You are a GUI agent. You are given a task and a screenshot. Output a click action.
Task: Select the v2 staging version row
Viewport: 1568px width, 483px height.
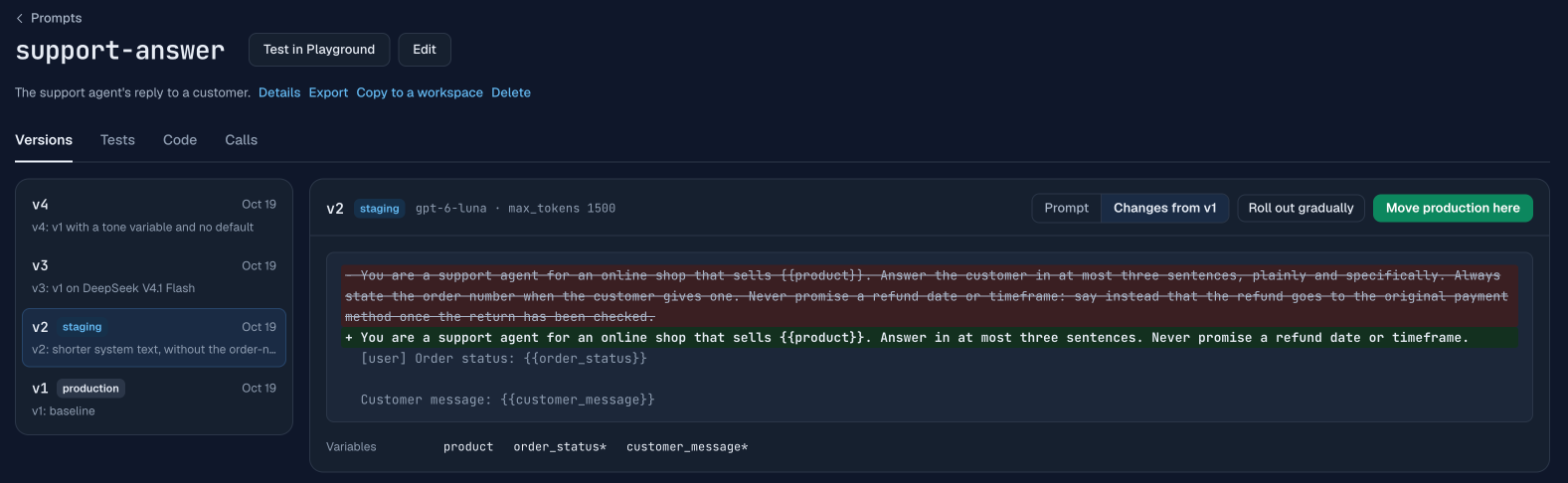(154, 337)
